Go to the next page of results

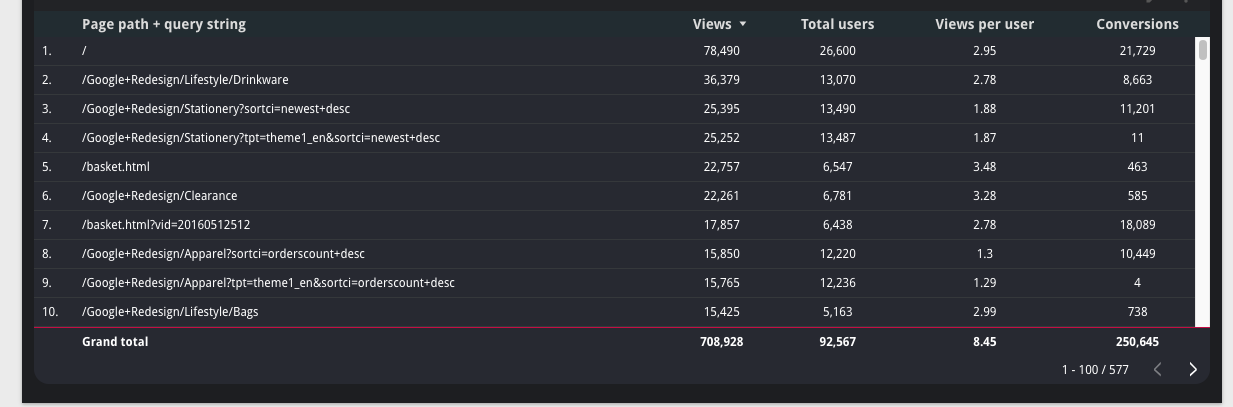[1192, 369]
